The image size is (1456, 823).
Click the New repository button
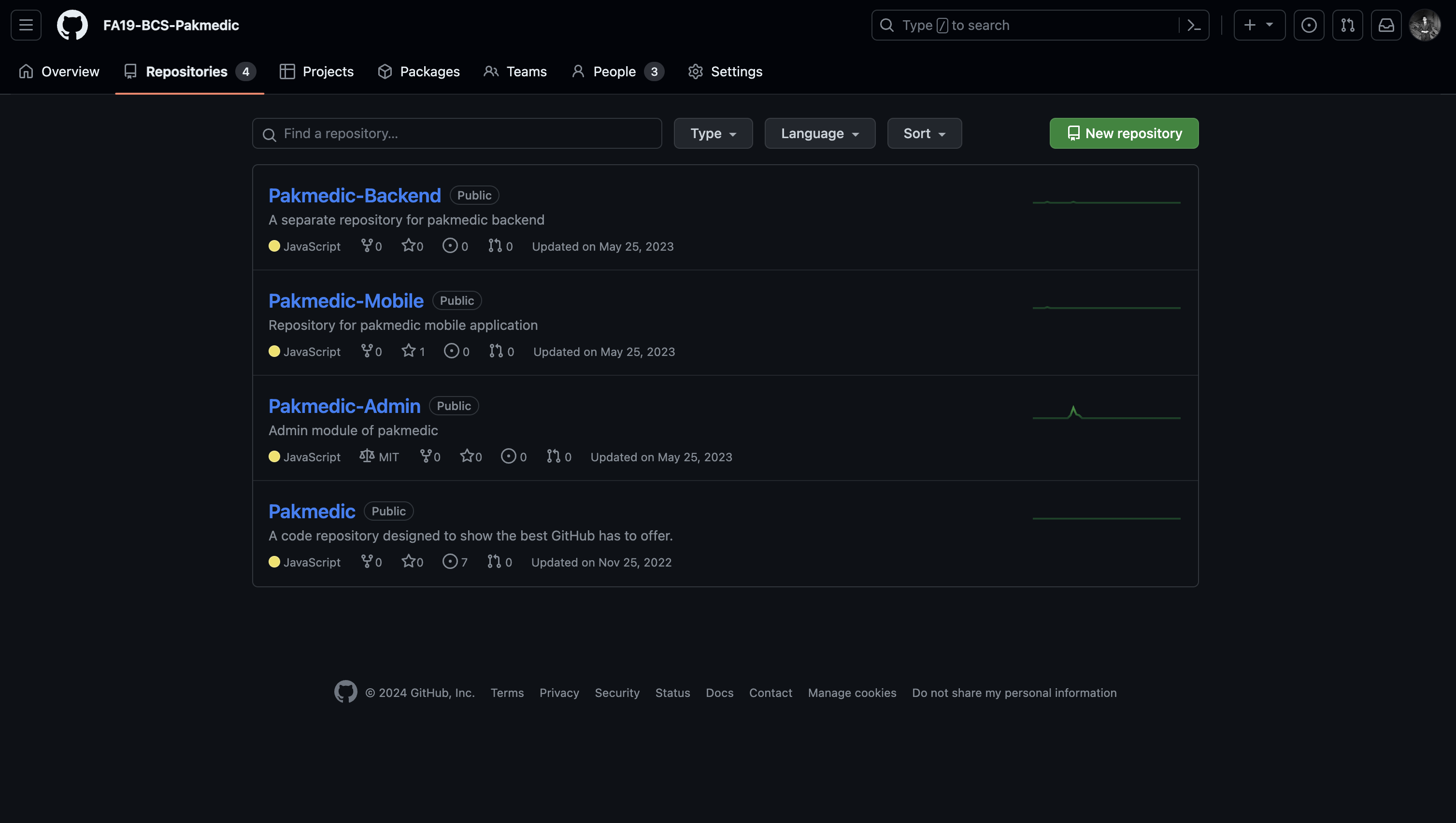click(x=1124, y=133)
